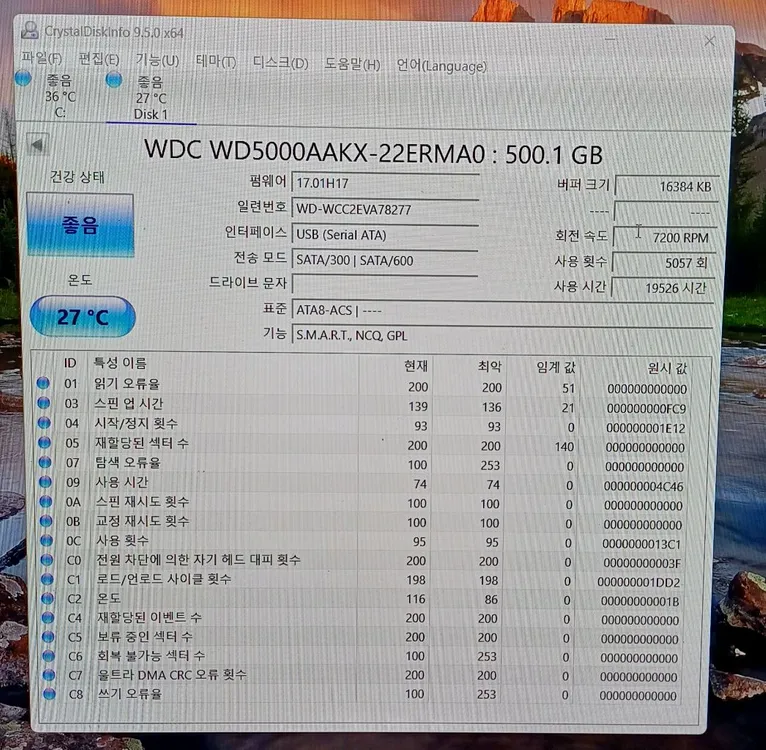The width and height of the screenshot is (766, 750).
Task: Click the status orb for attribute 01
Action: pos(43,383)
